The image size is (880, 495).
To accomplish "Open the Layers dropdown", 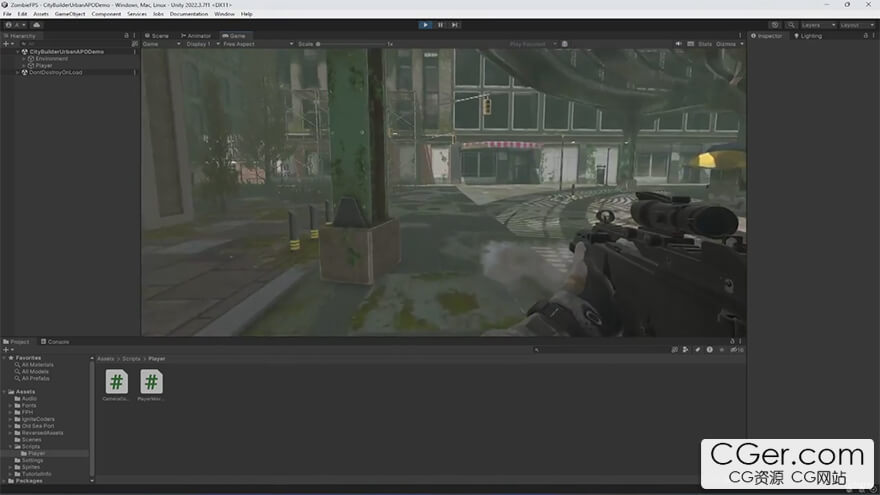I will coord(817,24).
